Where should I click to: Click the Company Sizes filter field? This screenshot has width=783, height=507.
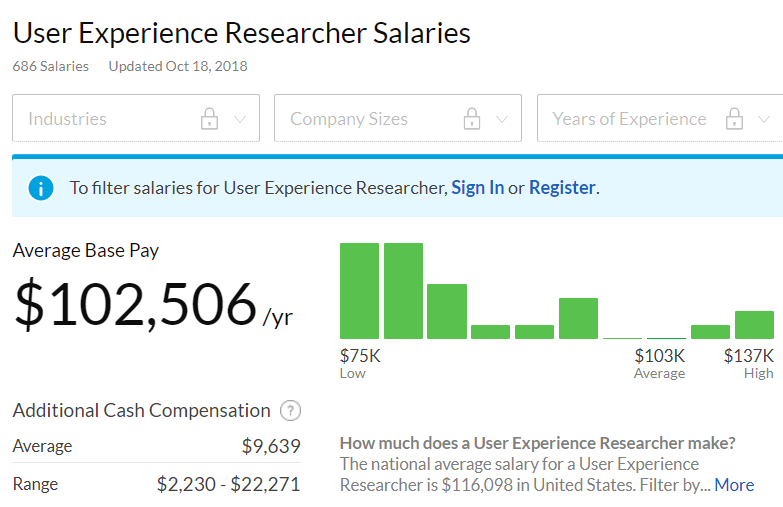pos(365,119)
